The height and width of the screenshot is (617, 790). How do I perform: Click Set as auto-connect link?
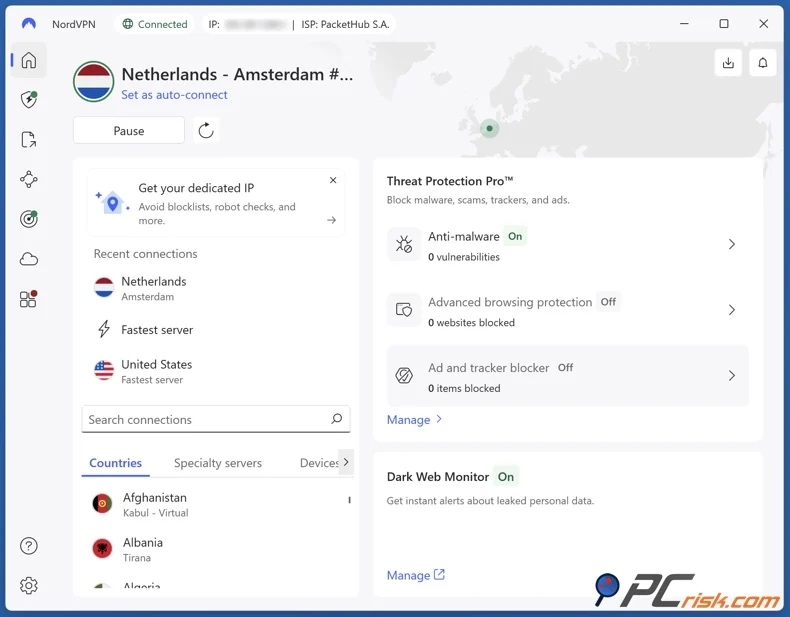tap(174, 95)
